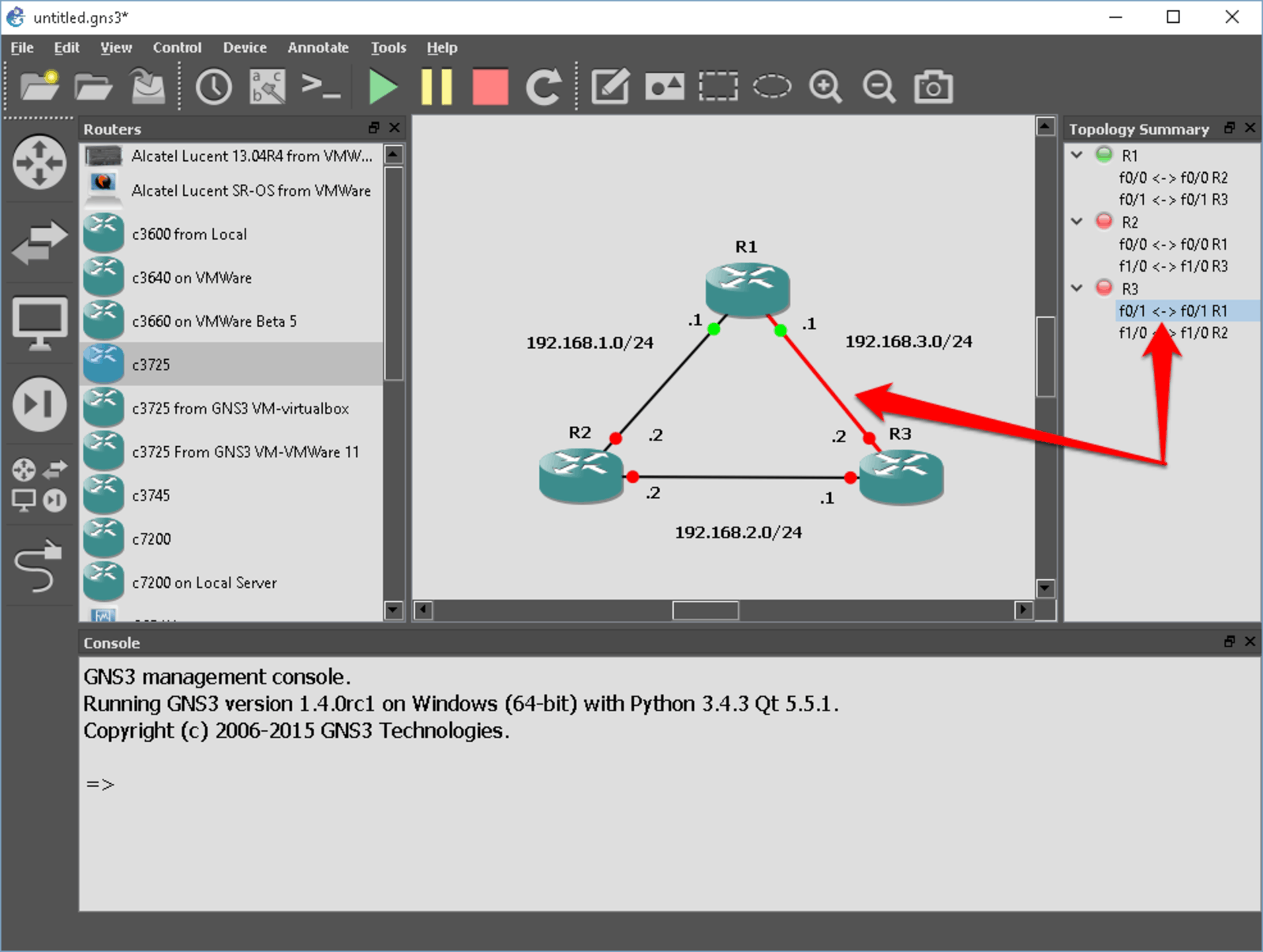Click the Open project folder icon
The height and width of the screenshot is (952, 1263).
click(93, 86)
